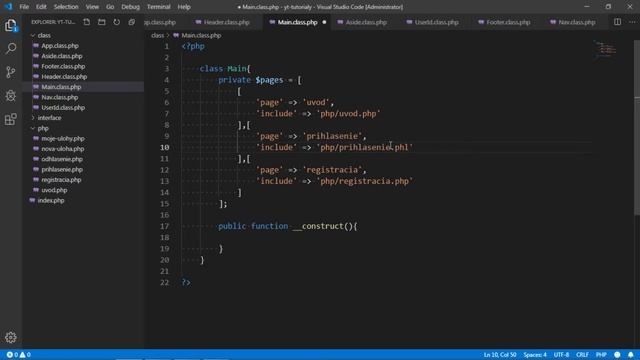This screenshot has height=360, width=640.
Task: Open registracia.php in Explorer
Action: click(x=61, y=180)
